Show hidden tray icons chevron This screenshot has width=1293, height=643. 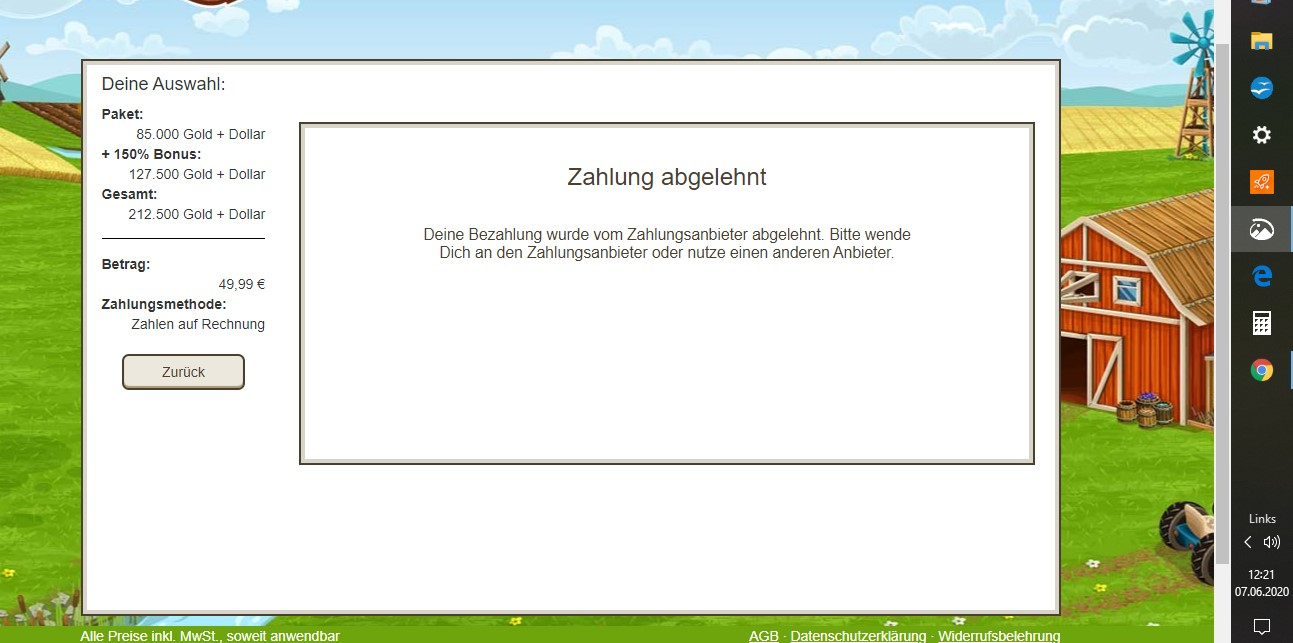[x=1247, y=542]
